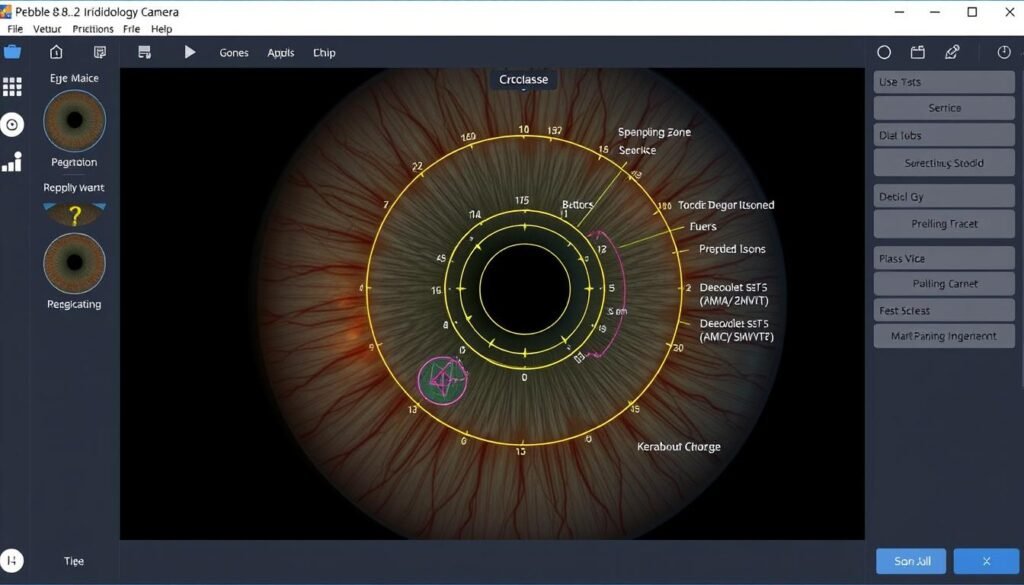This screenshot has height=585, width=1024.
Task: Click the Deeoolet SSTS (AMA/2NVIT) annotation
Action: pyautogui.click(x=733, y=294)
